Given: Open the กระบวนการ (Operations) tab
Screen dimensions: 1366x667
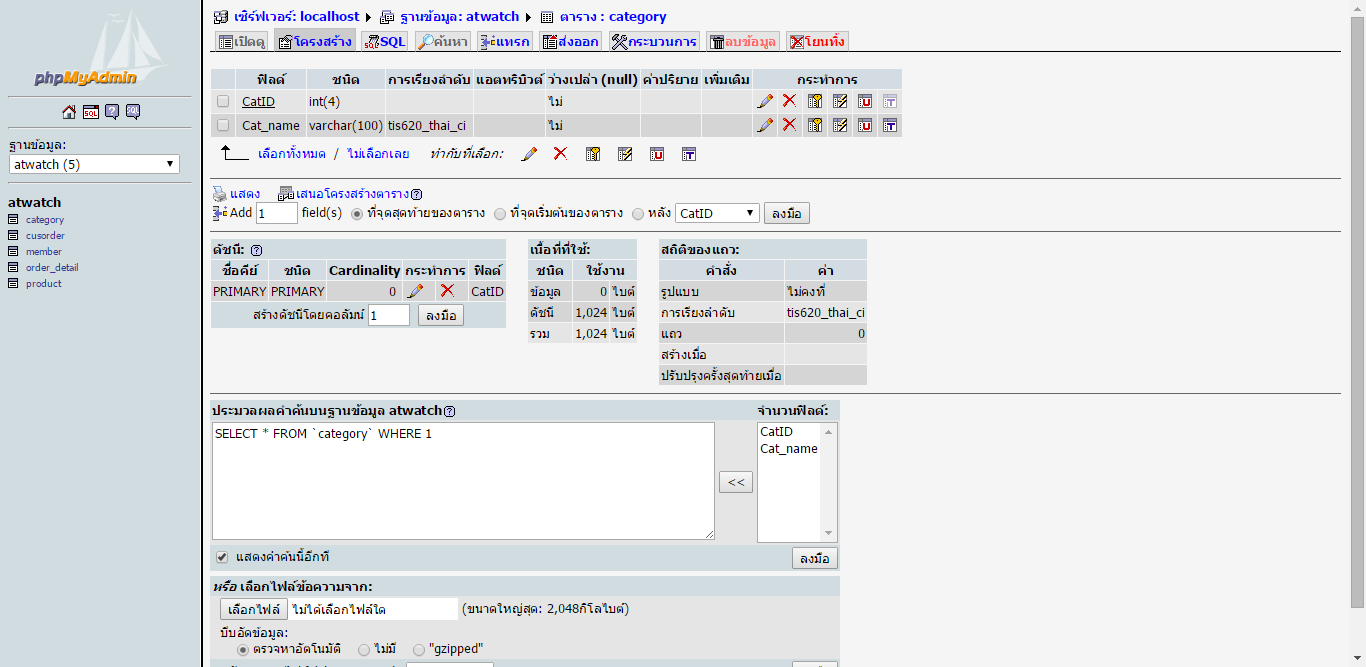Looking at the screenshot, I should 654,41.
